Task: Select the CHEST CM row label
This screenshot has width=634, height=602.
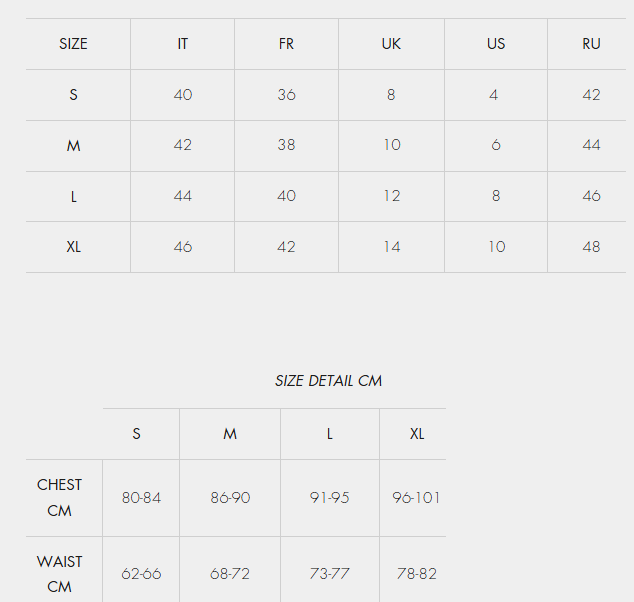Action: point(60,497)
